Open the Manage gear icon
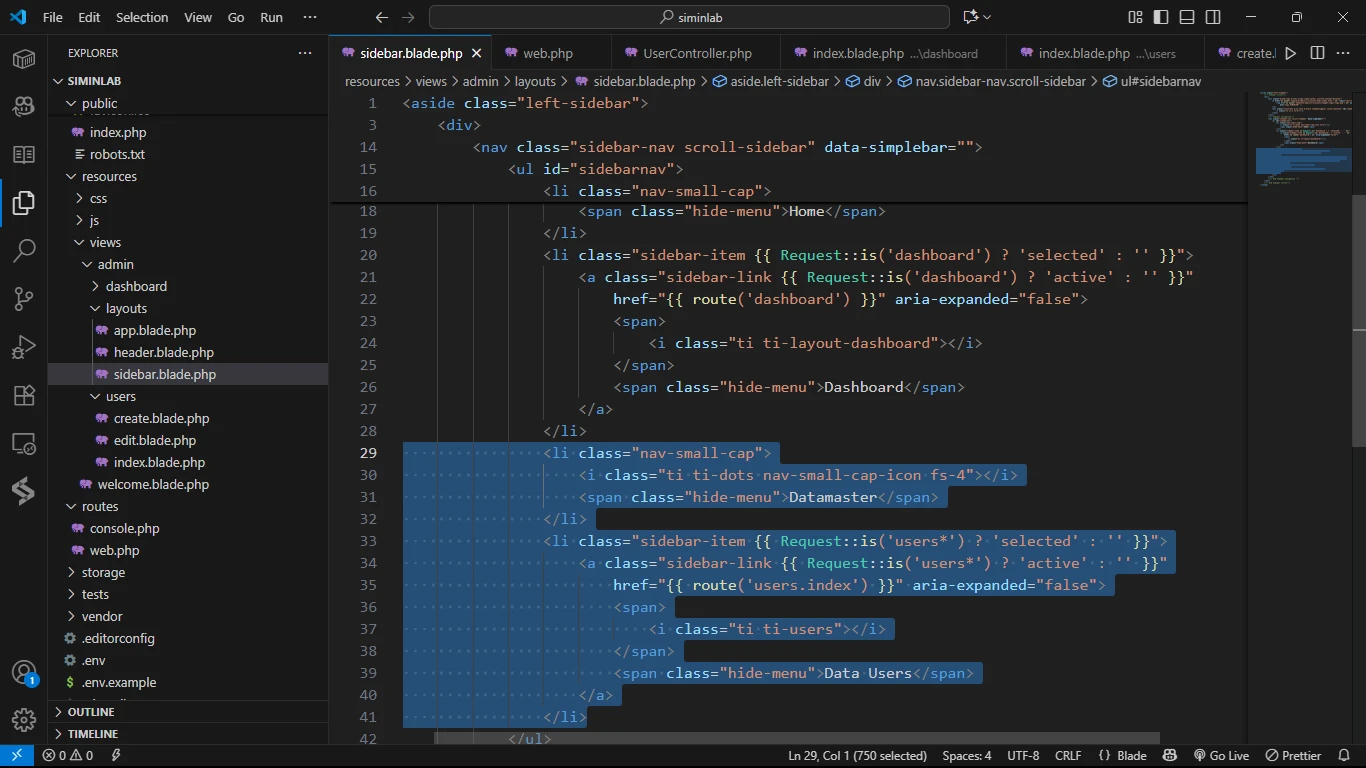The height and width of the screenshot is (768, 1366). coord(24,720)
